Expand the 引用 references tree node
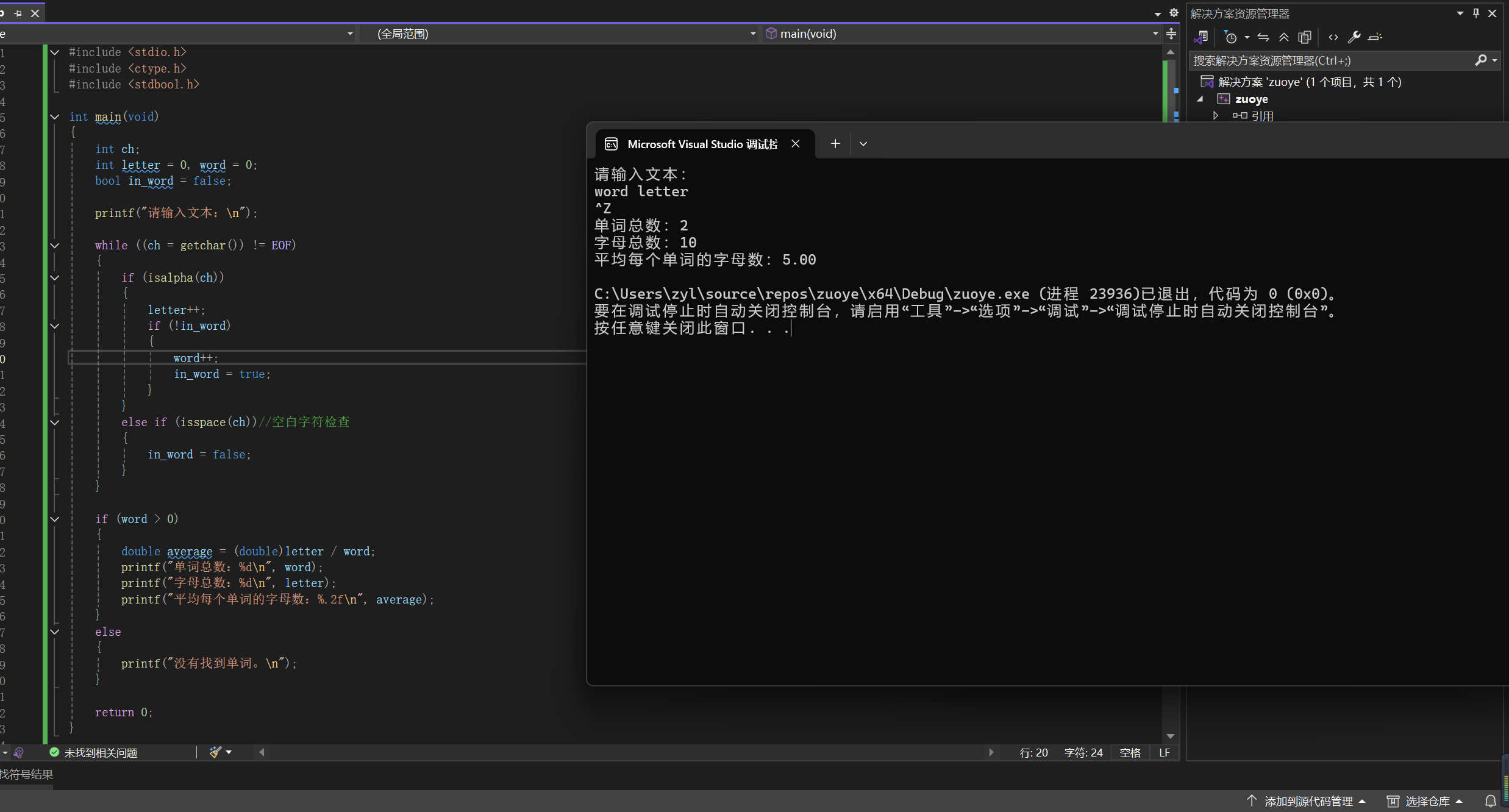This screenshot has width=1509, height=812. (1215, 115)
